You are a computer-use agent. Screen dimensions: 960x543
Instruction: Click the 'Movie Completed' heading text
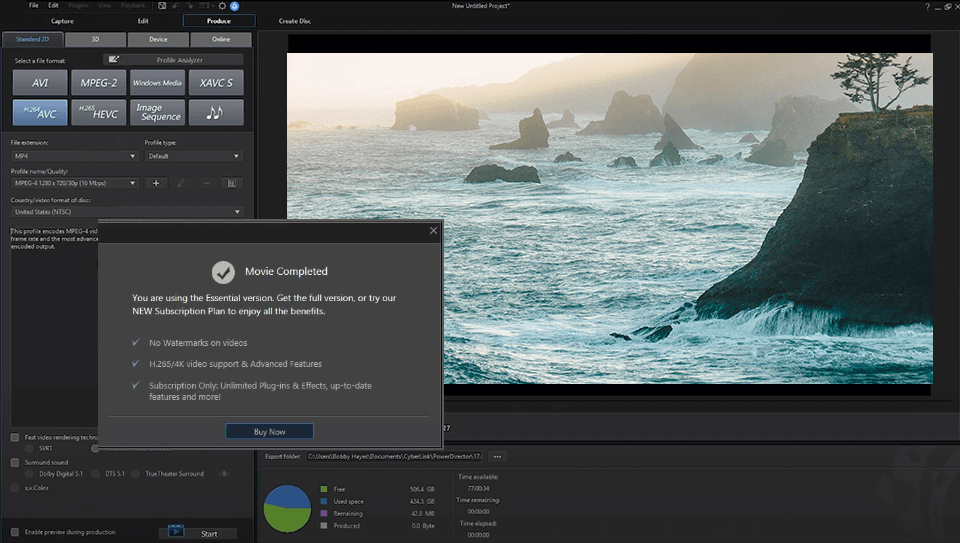coord(286,271)
